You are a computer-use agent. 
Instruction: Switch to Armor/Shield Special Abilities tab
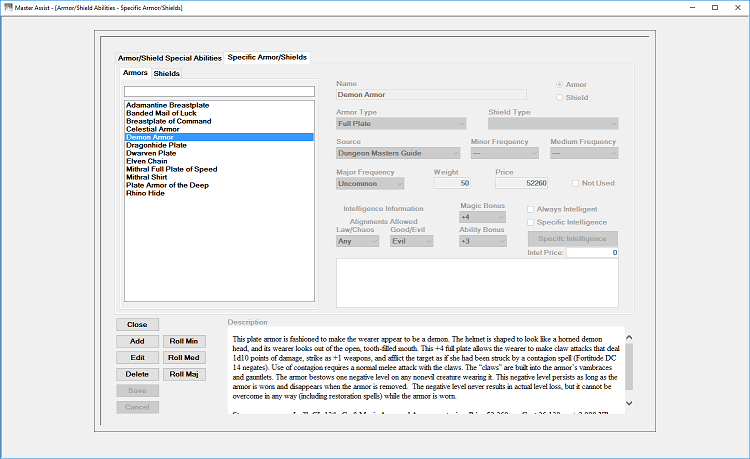click(170, 58)
